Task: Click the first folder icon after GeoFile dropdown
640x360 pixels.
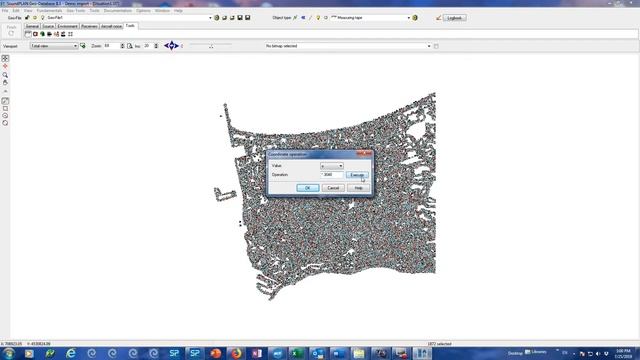Action: click(x=224, y=18)
